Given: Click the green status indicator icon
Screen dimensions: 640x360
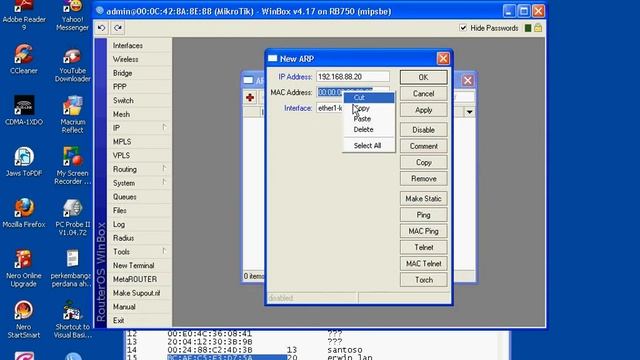Looking at the screenshot, I should point(528,28).
